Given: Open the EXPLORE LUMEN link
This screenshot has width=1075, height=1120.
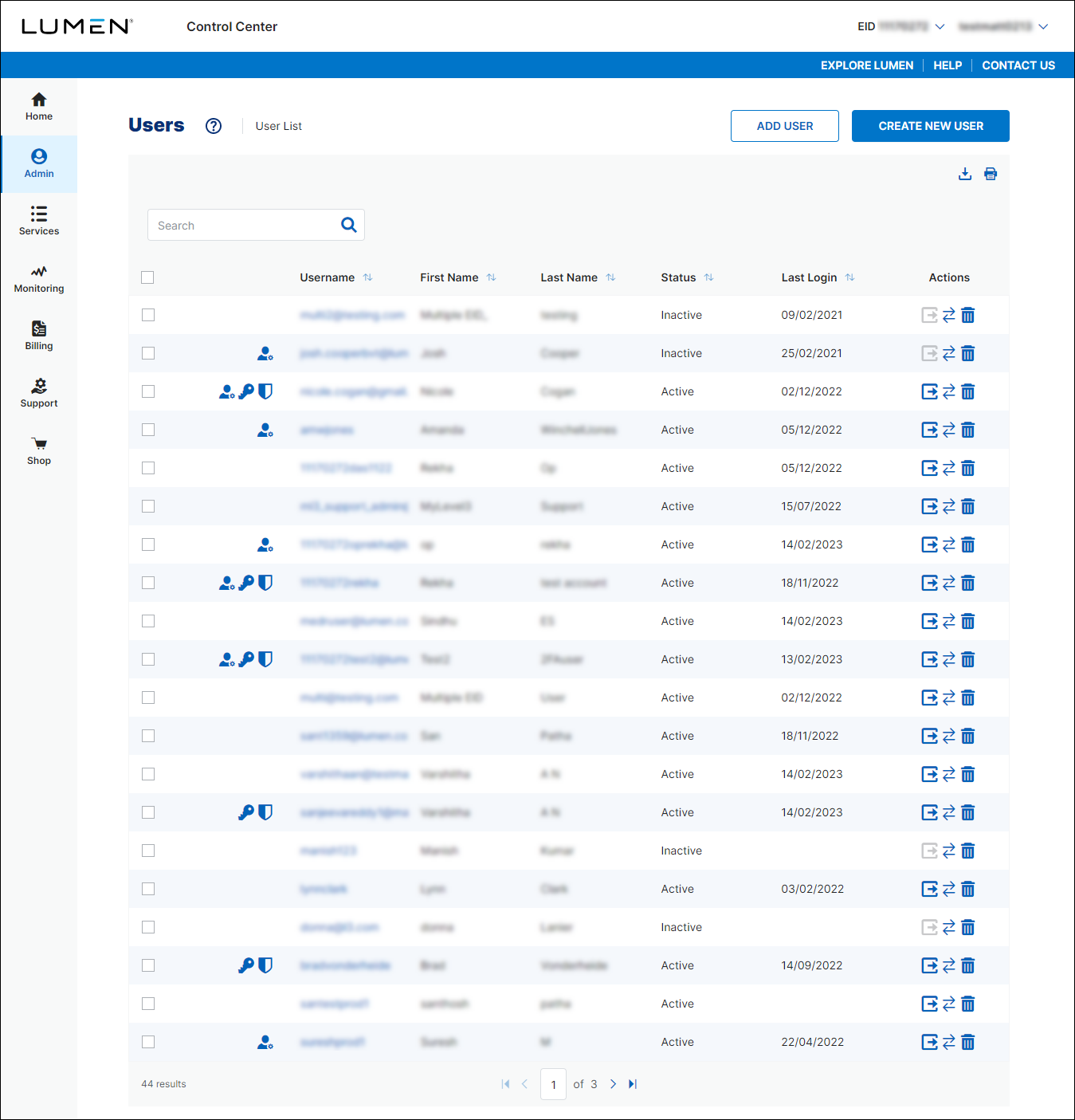Looking at the screenshot, I should 867,65.
